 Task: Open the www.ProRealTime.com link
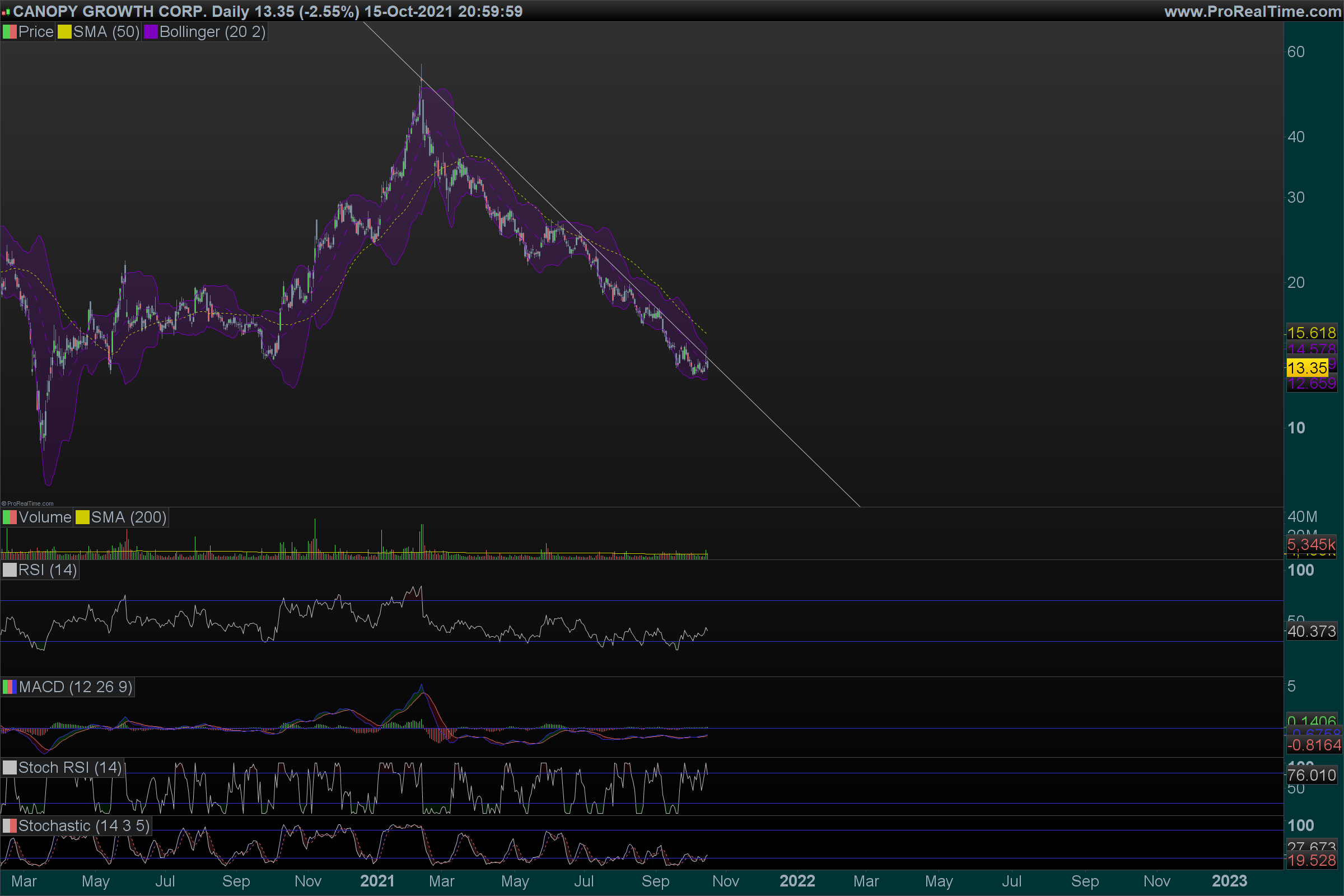point(1252,11)
